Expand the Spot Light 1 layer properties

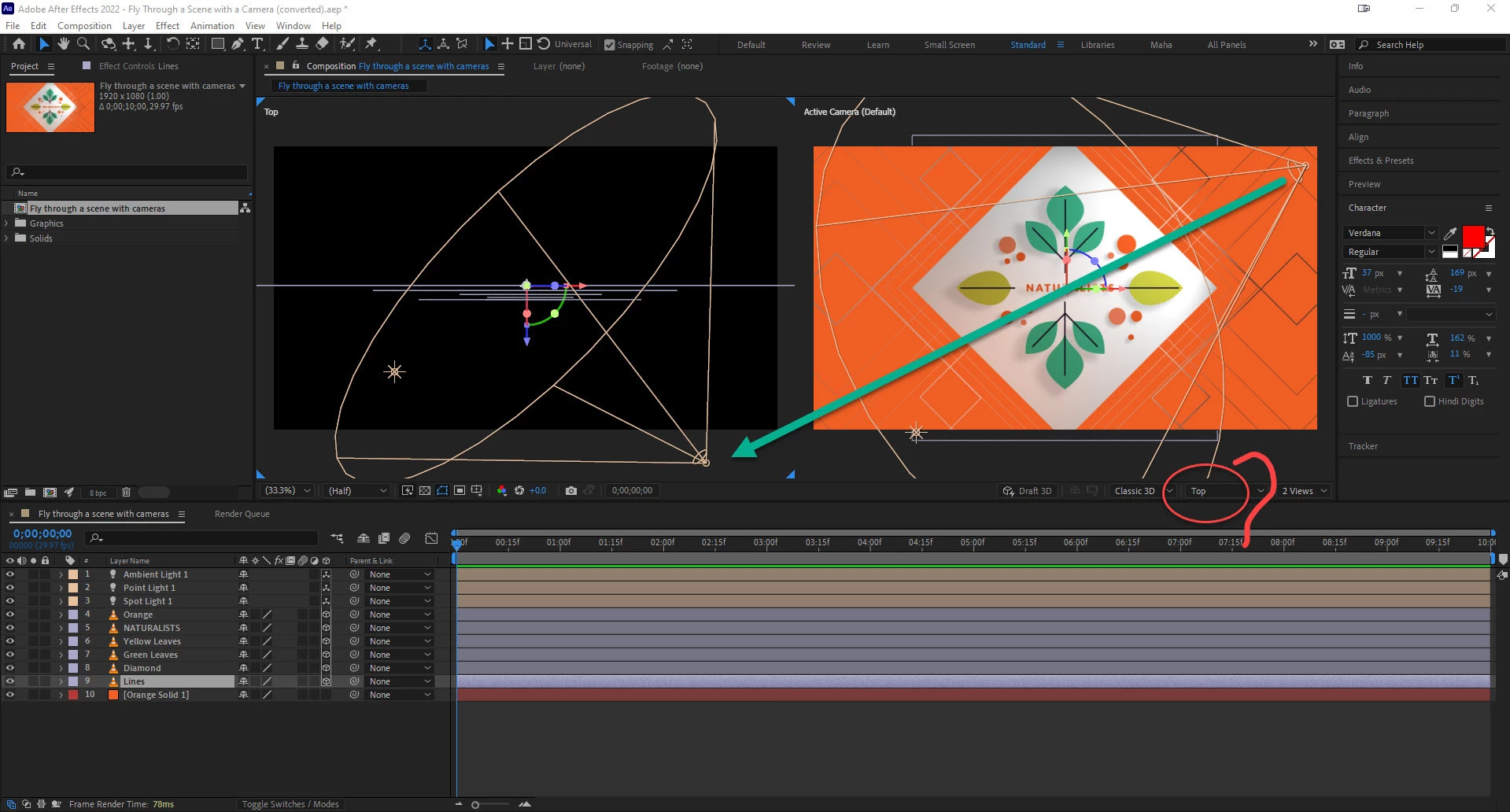61,601
